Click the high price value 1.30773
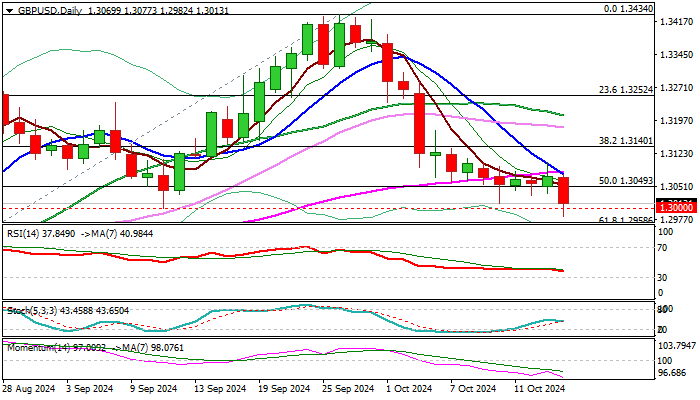The width and height of the screenshot is (700, 400). point(140,11)
